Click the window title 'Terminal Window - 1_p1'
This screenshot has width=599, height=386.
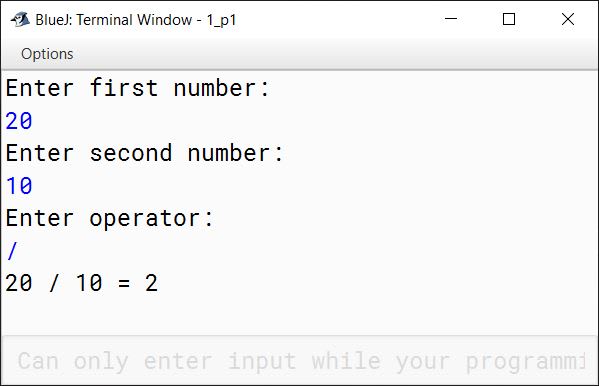point(156,19)
